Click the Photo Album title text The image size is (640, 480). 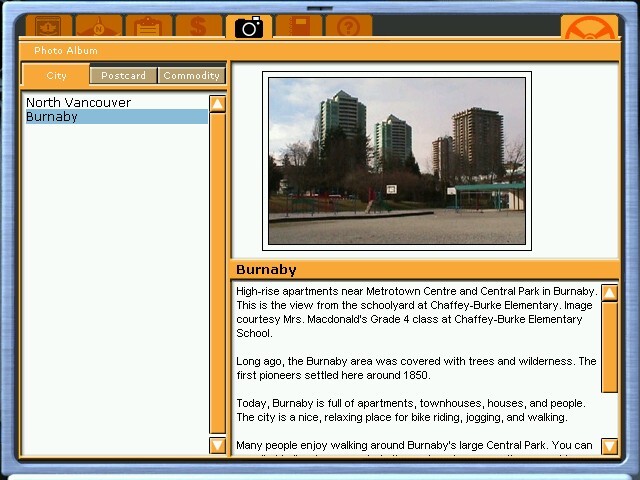[x=66, y=51]
